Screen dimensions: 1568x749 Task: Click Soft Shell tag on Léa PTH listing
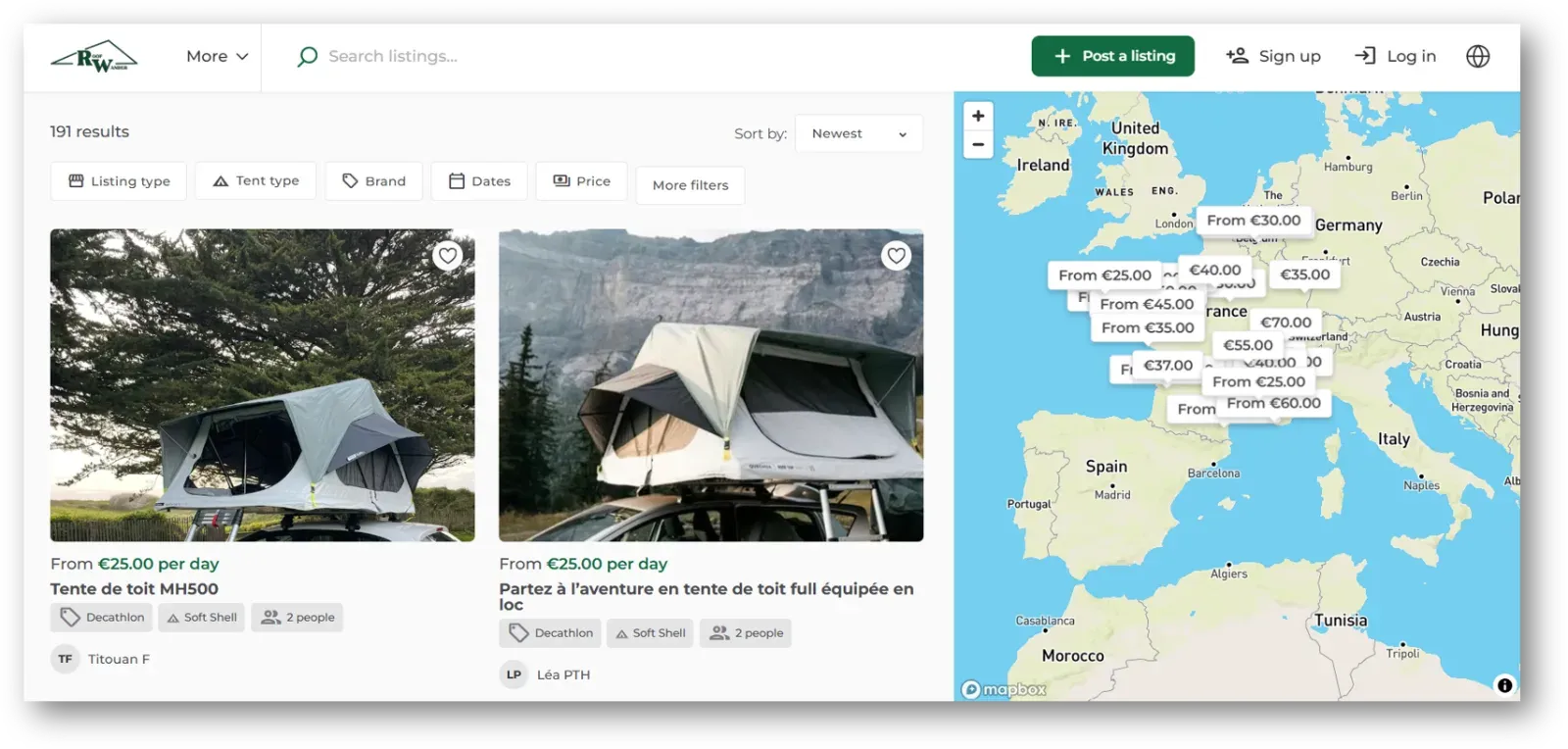click(650, 633)
